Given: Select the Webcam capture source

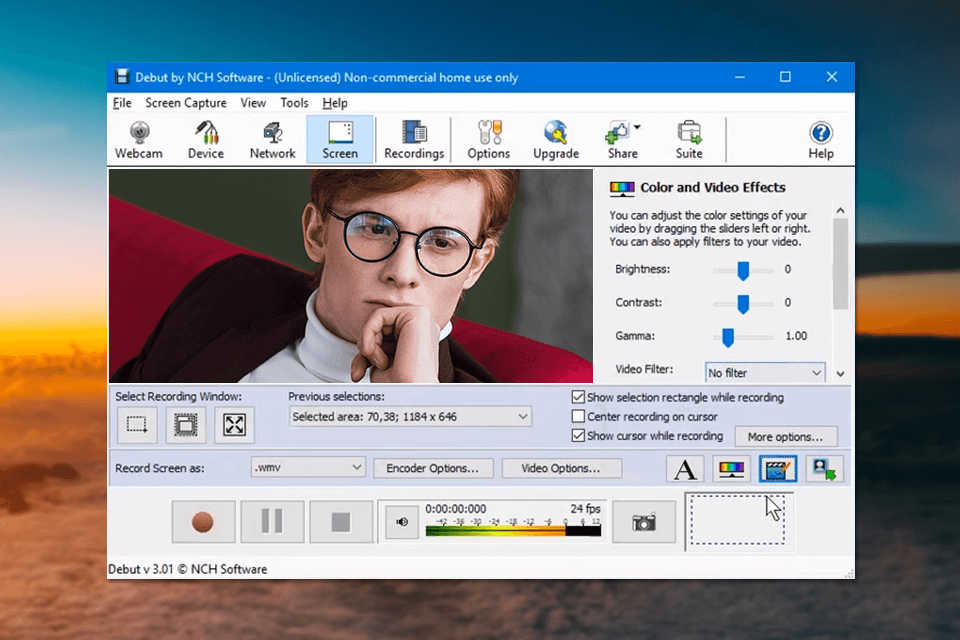Looking at the screenshot, I should pos(139,138).
